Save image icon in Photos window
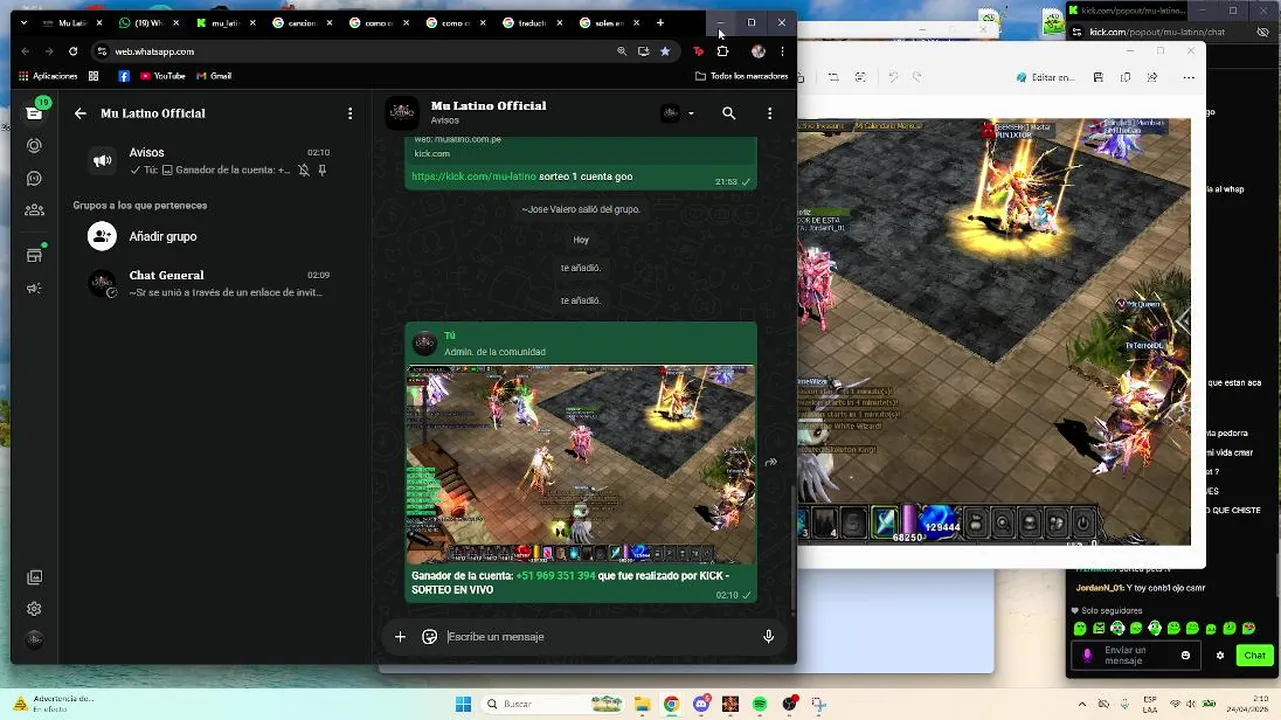This screenshot has width=1281, height=720. pos(1098,77)
